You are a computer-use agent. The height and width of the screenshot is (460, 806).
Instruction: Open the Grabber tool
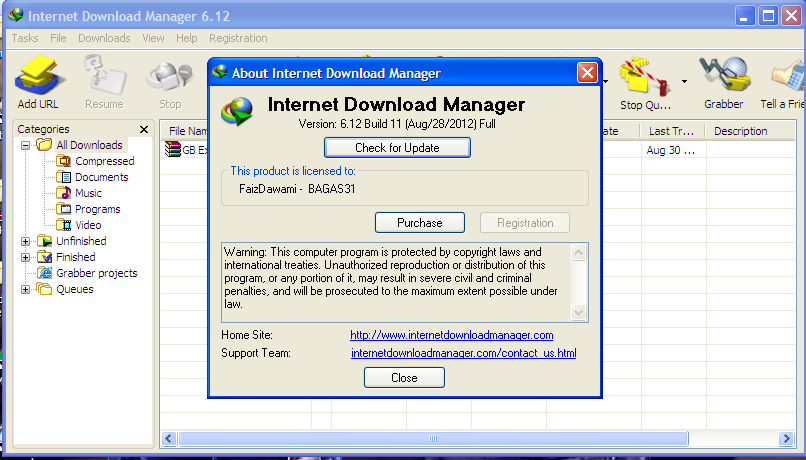(724, 76)
